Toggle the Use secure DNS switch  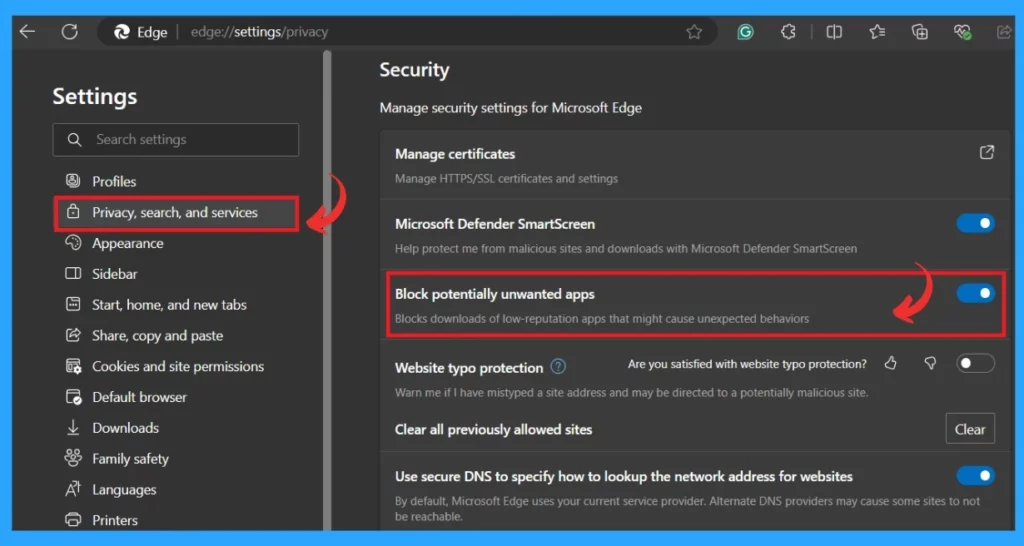click(x=975, y=475)
